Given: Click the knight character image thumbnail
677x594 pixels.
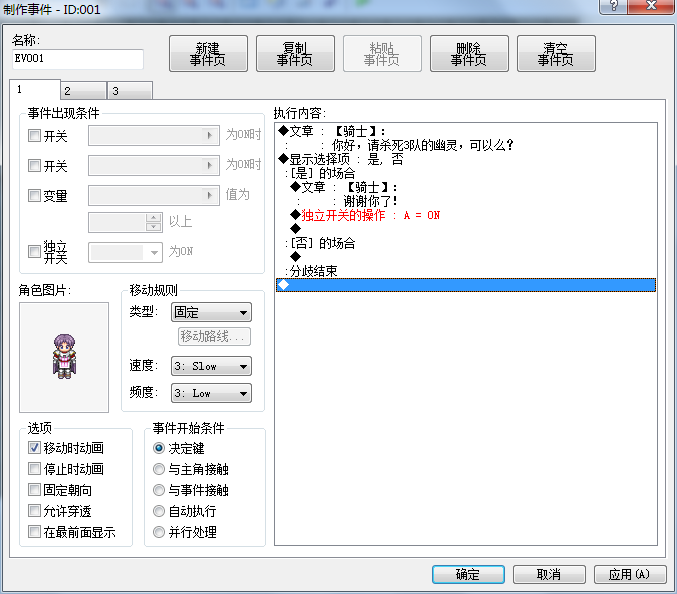Looking at the screenshot, I should (x=64, y=357).
